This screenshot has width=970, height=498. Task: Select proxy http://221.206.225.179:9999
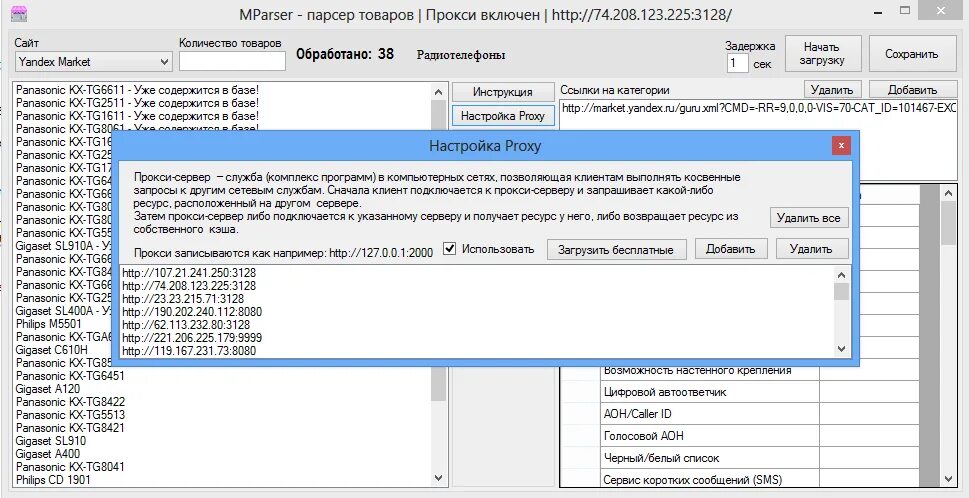[192, 338]
